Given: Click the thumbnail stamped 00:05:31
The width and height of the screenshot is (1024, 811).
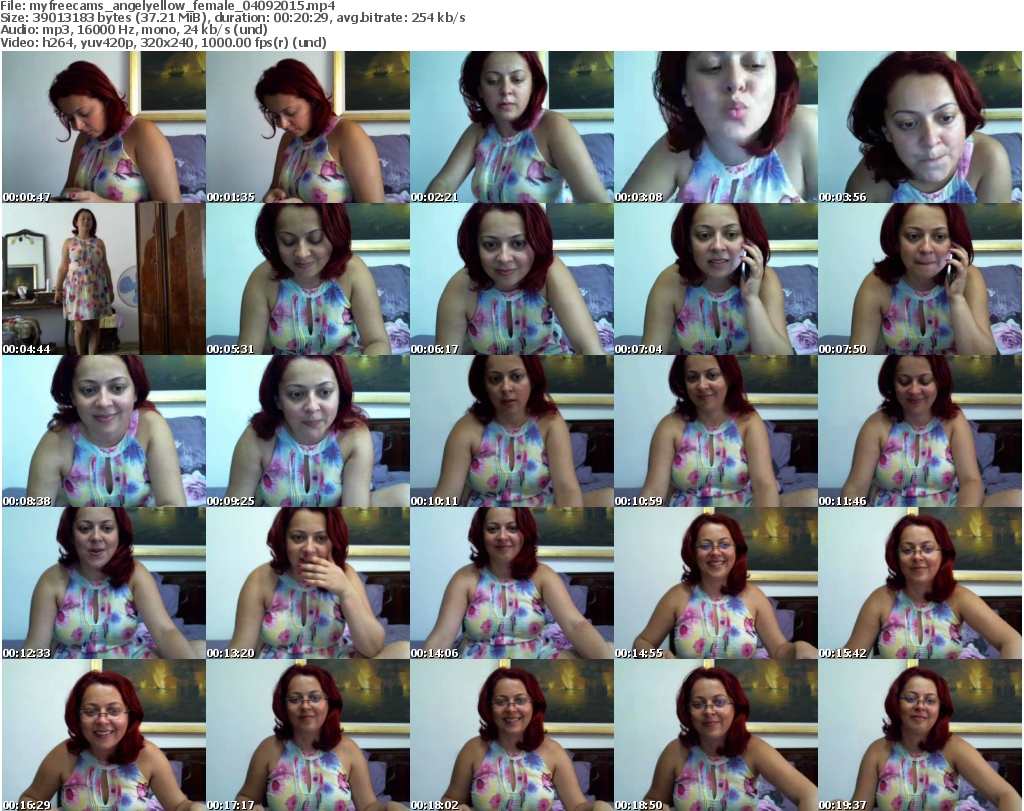Looking at the screenshot, I should [308, 279].
